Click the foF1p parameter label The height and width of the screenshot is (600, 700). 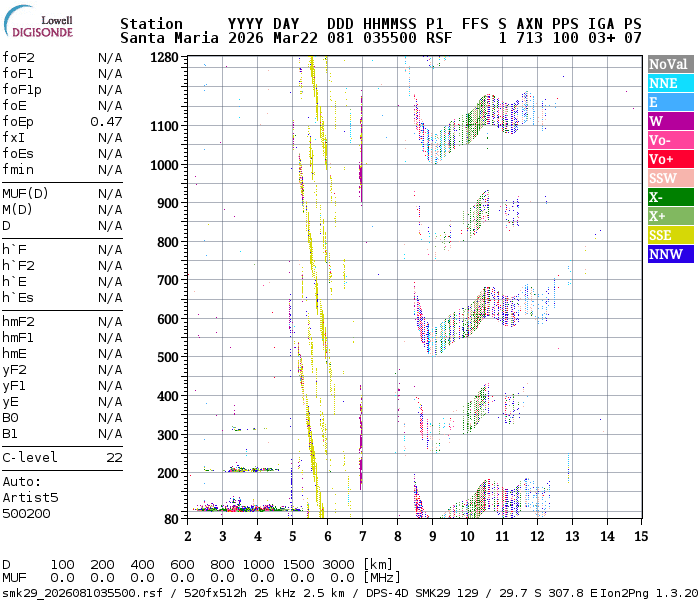22,90
